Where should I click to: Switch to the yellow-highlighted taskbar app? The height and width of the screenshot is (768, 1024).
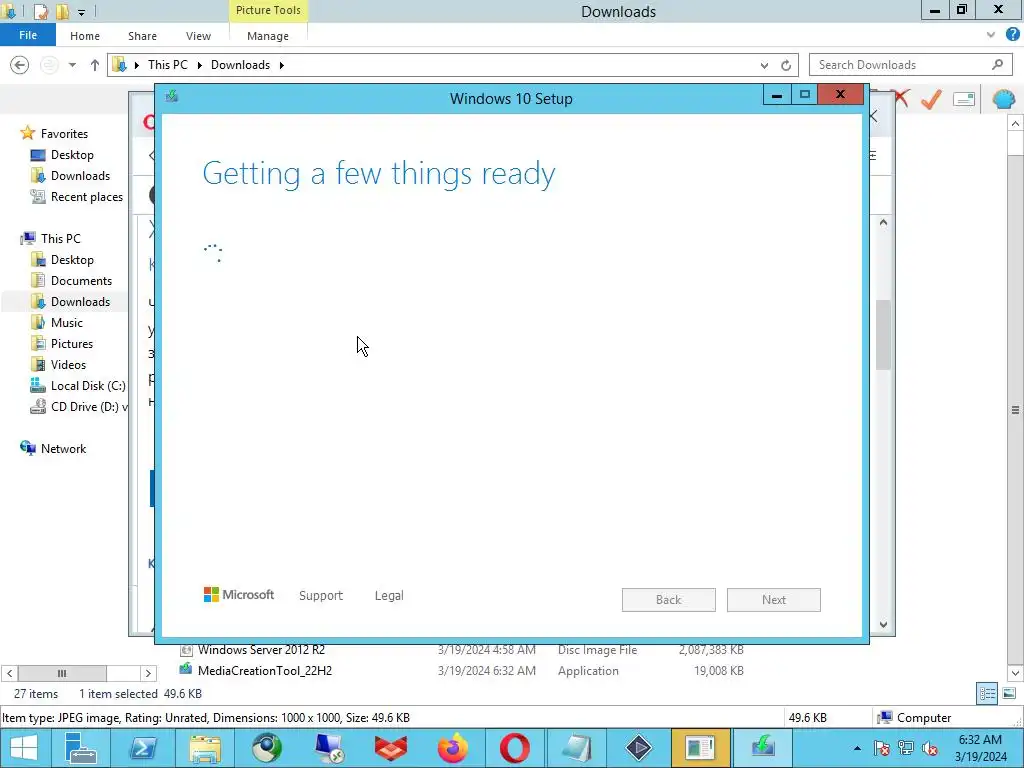click(700, 748)
